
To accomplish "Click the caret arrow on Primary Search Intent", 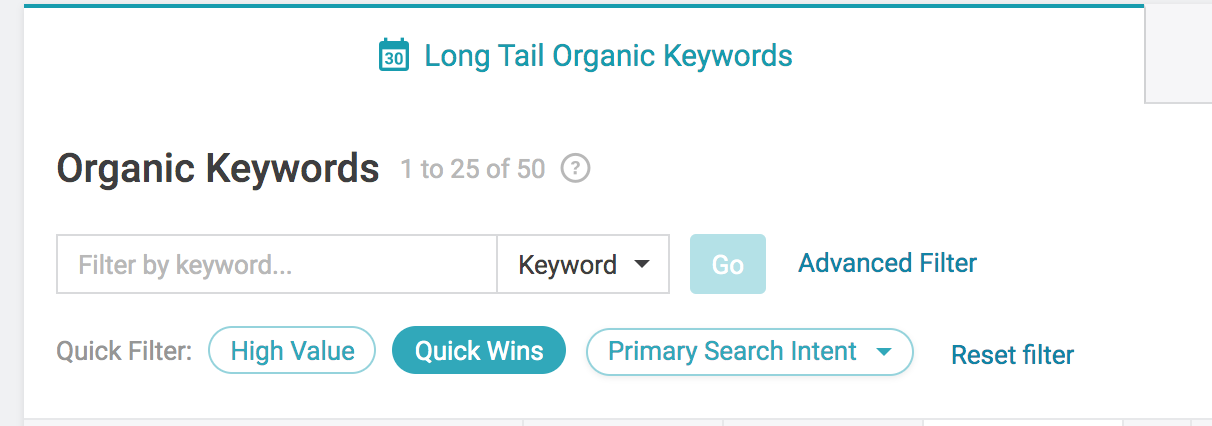I will 883,352.
